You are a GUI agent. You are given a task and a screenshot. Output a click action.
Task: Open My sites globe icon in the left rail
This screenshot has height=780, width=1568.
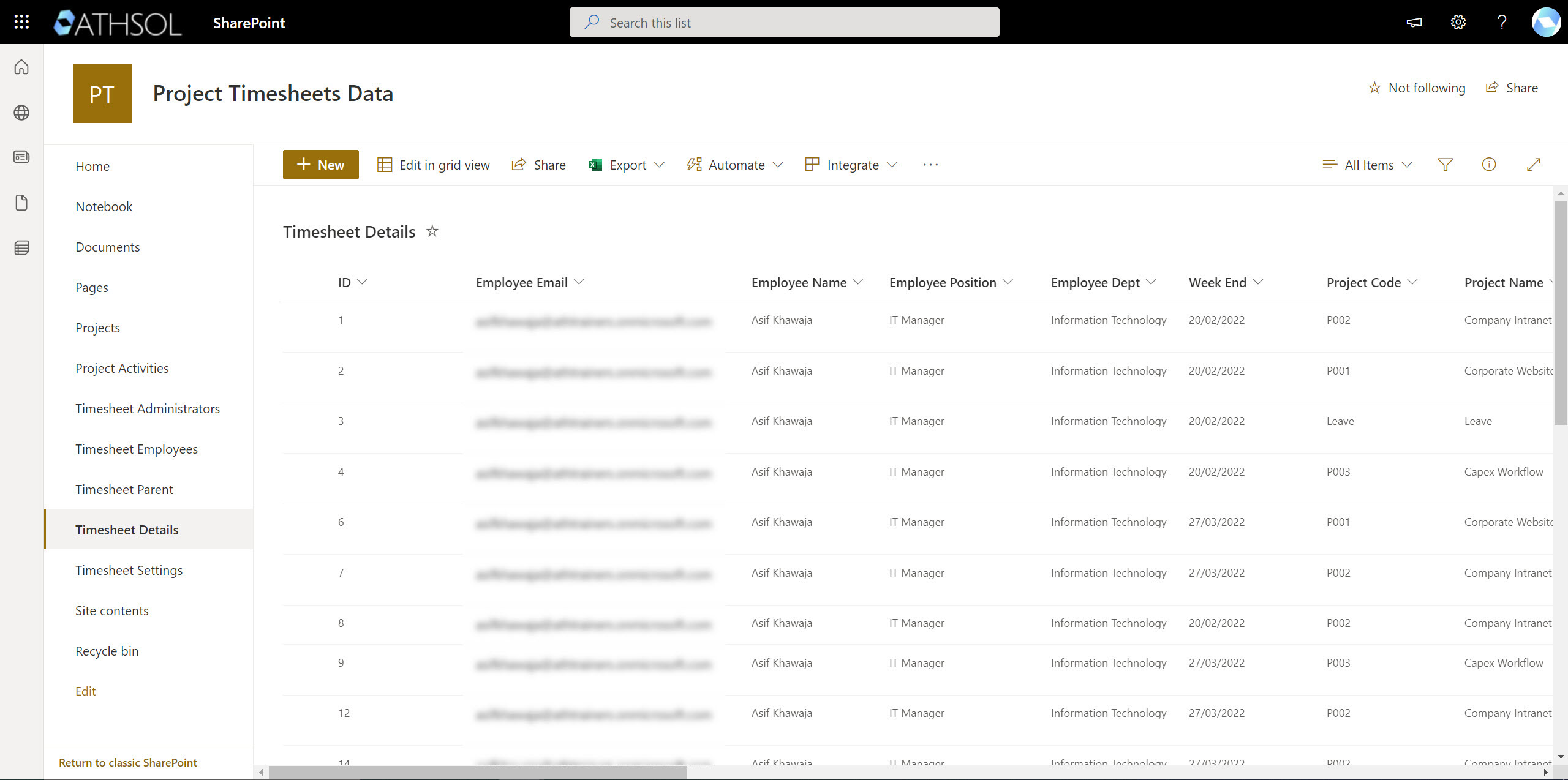click(x=21, y=113)
